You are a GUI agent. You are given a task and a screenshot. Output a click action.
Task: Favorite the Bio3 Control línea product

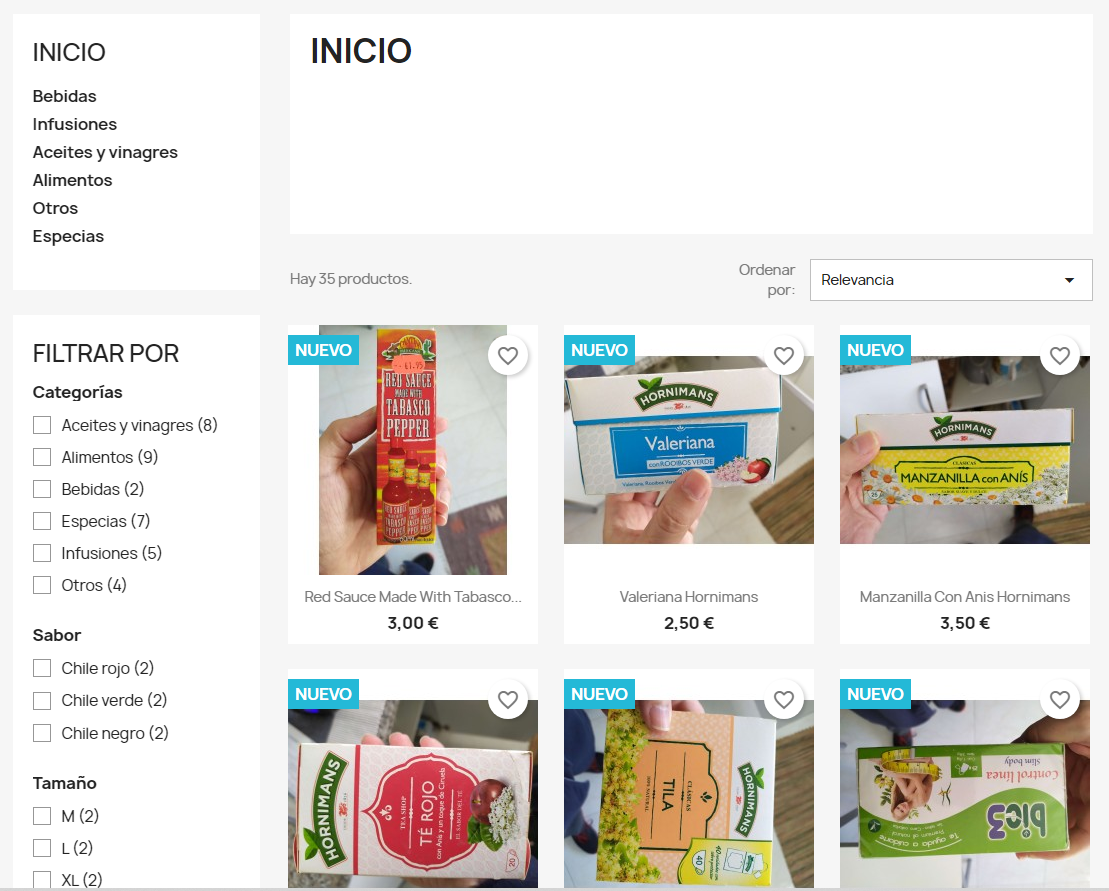(x=1059, y=699)
